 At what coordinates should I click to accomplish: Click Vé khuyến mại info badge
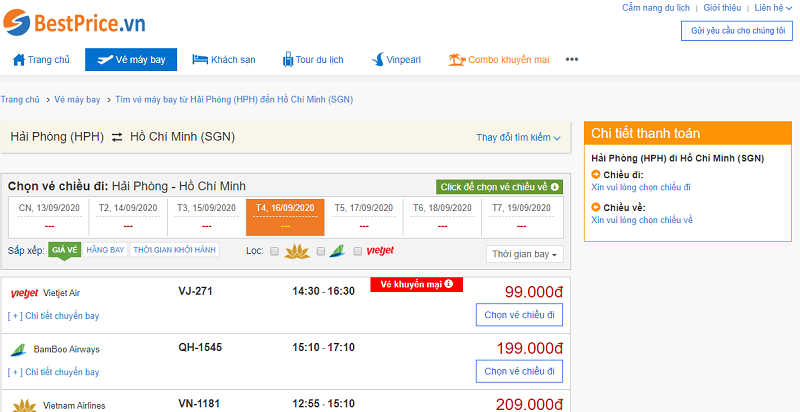(x=416, y=284)
